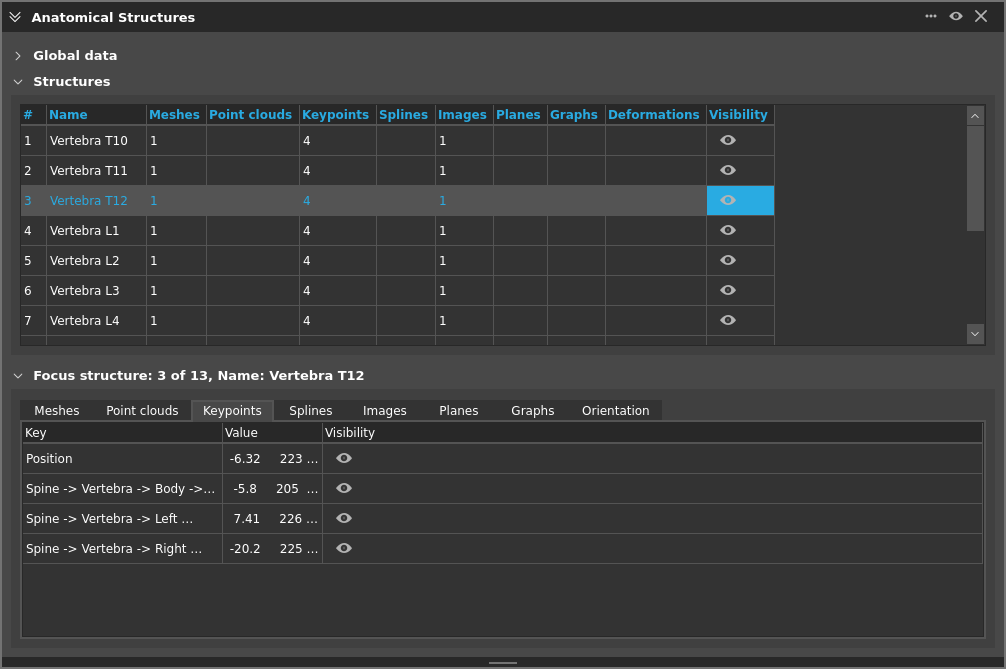Toggle visibility of Spine Vertebra Left keypoint
The width and height of the screenshot is (1006, 669).
click(344, 518)
